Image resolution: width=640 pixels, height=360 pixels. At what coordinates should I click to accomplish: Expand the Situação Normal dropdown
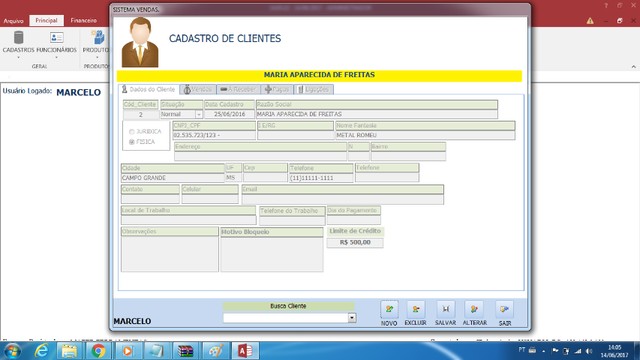tap(198, 115)
